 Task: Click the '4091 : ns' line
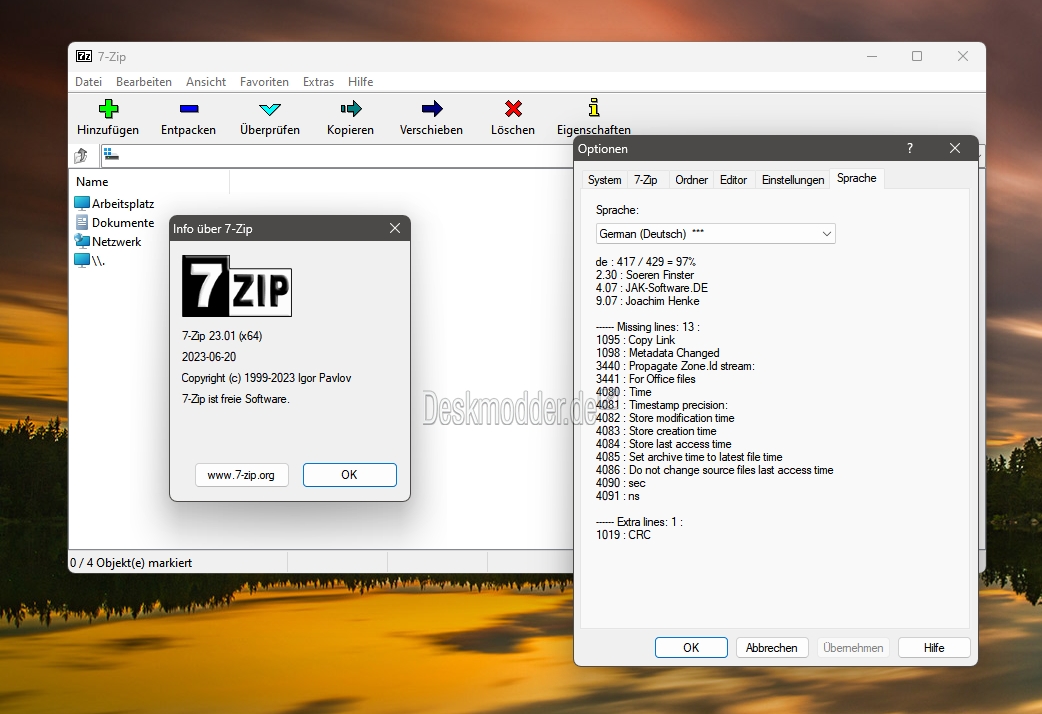click(618, 496)
